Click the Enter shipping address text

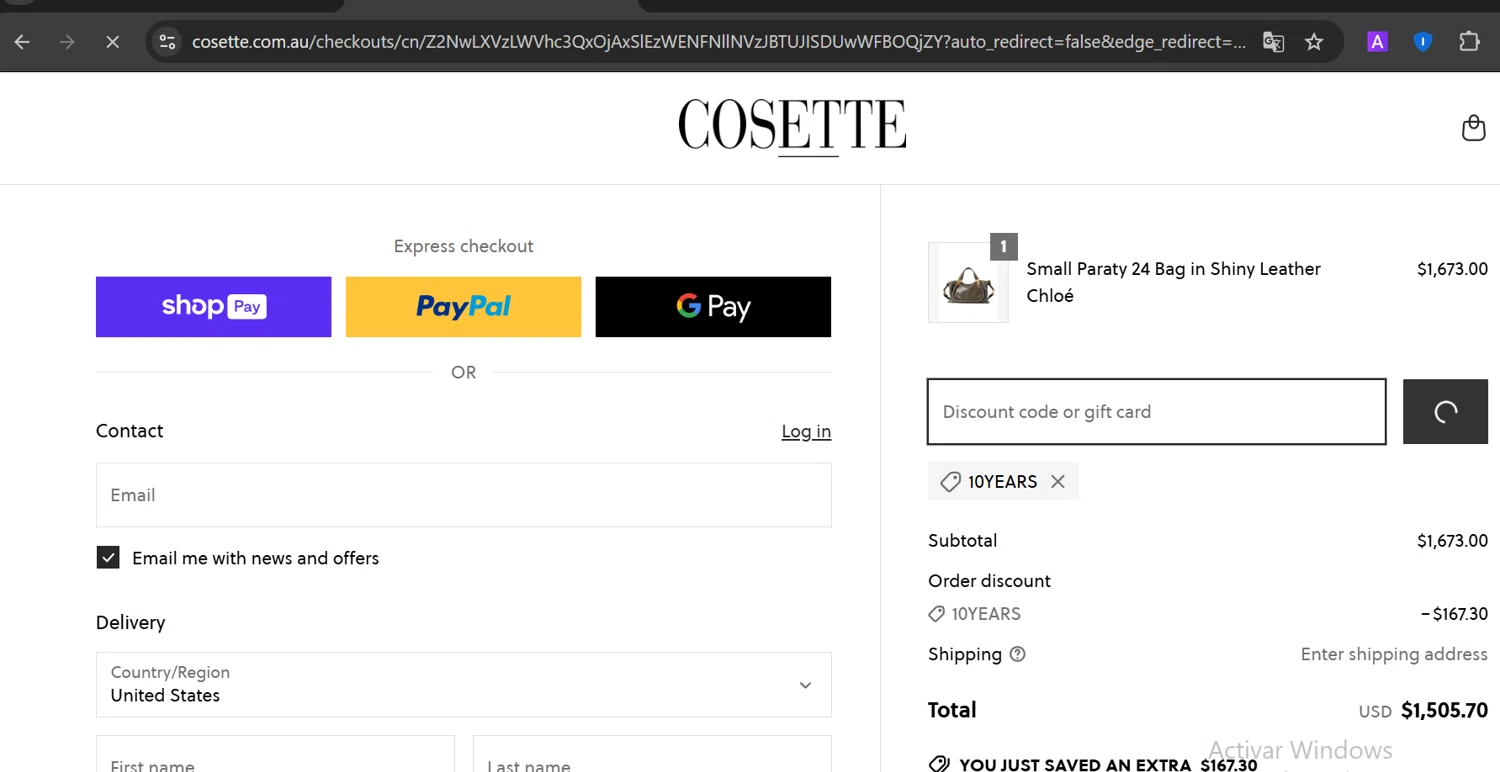pyautogui.click(x=1394, y=654)
